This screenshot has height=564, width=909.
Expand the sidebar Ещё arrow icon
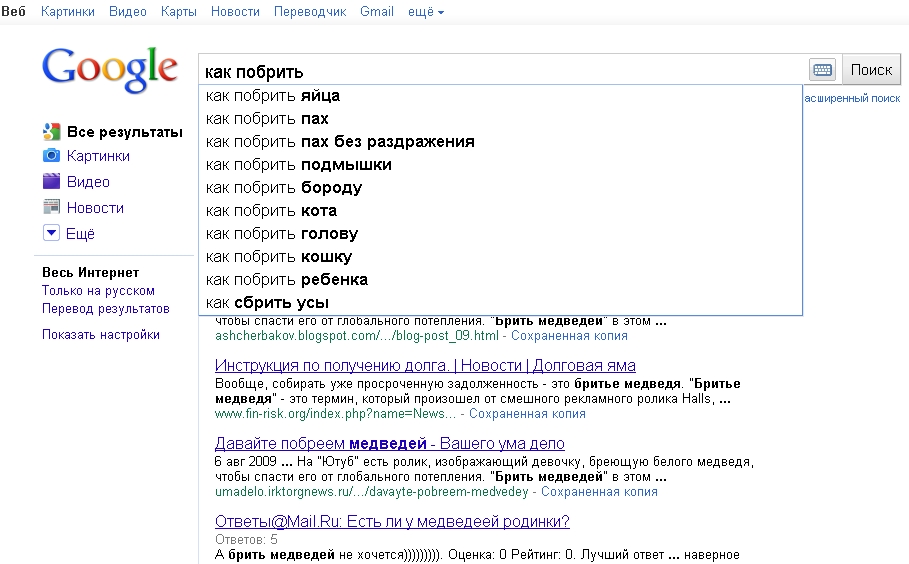(x=52, y=234)
